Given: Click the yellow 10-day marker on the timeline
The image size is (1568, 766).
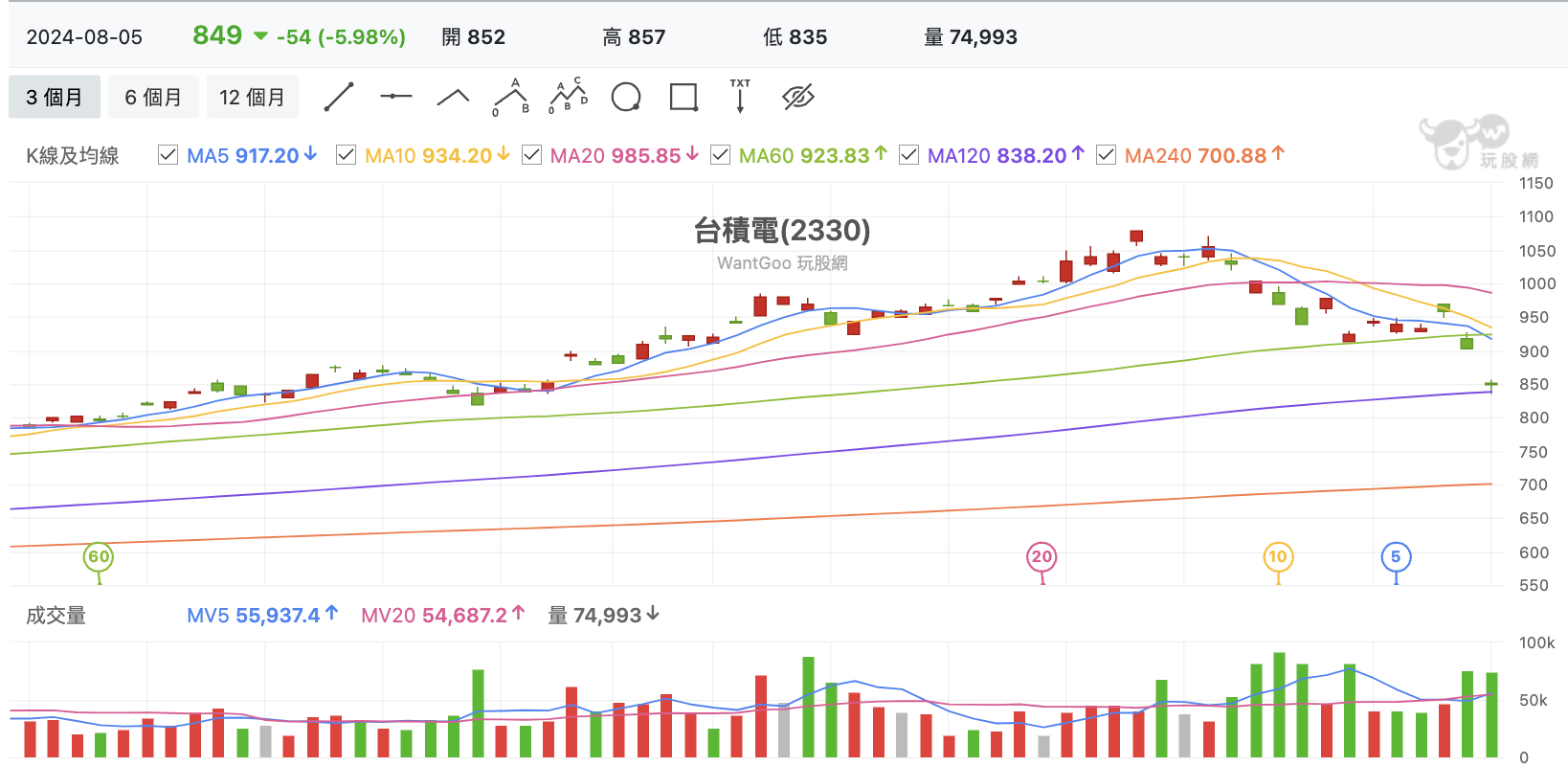Looking at the screenshot, I should click(x=1278, y=557).
